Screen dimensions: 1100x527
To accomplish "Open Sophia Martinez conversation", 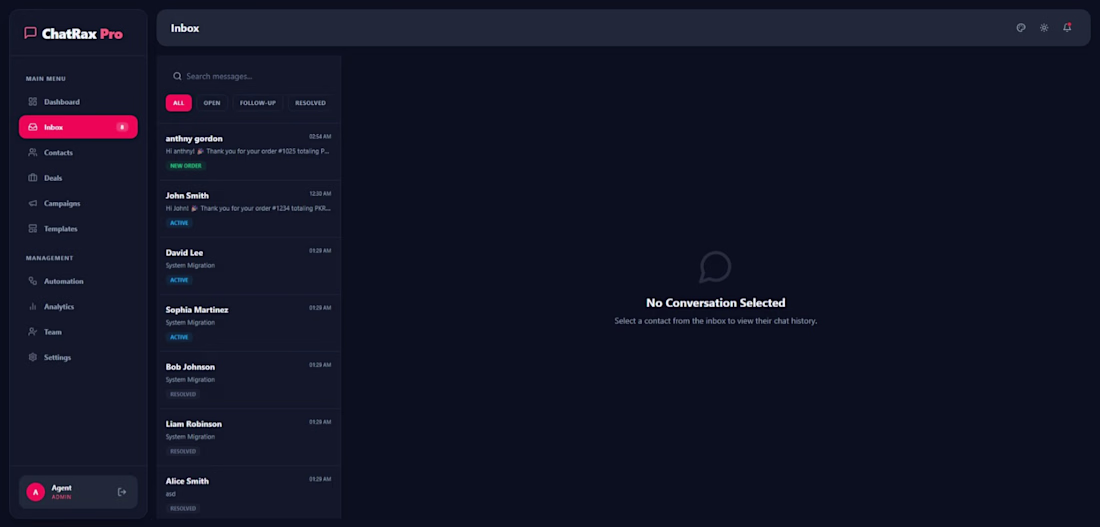I will (249, 323).
